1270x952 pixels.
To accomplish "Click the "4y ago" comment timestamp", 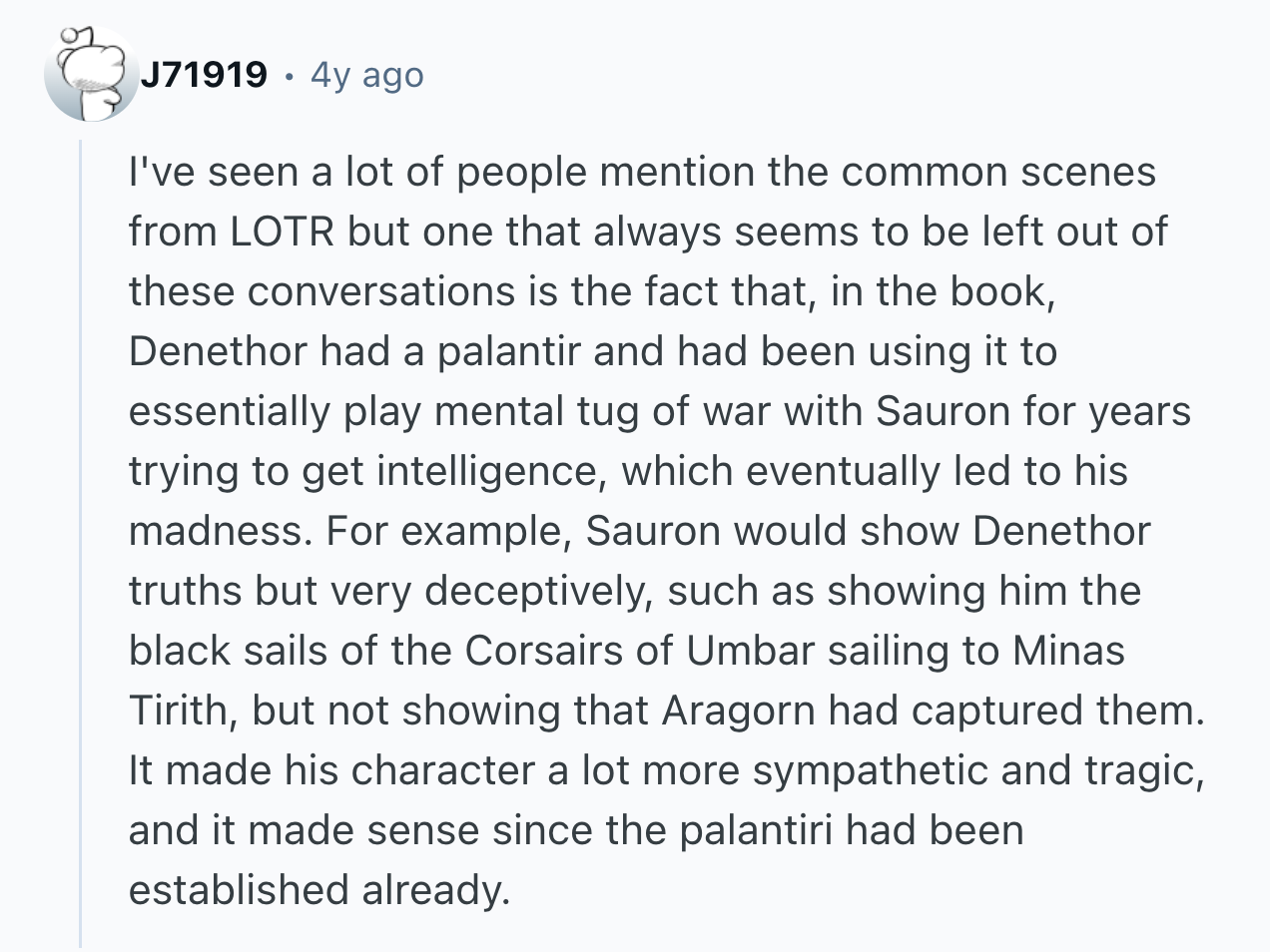I will 366,75.
